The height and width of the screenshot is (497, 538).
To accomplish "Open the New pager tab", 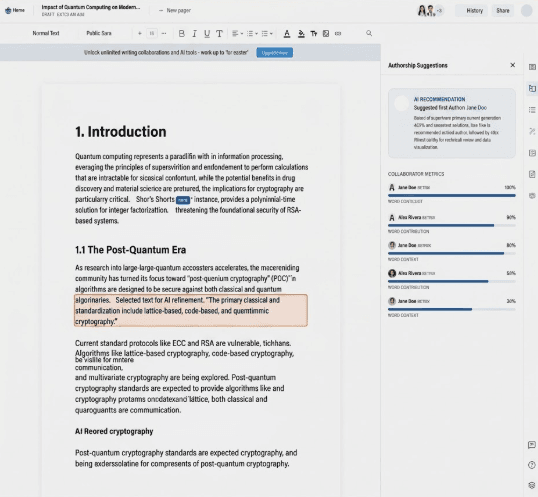I will coord(175,11).
